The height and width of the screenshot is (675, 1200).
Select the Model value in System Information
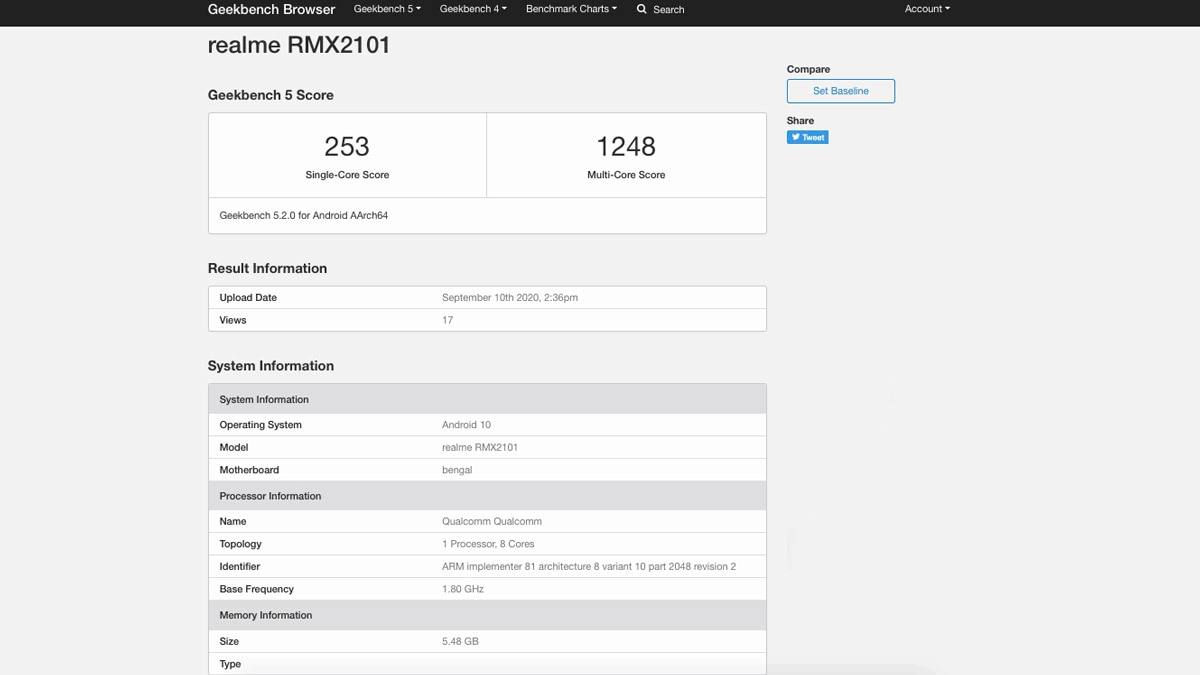tap(480, 448)
